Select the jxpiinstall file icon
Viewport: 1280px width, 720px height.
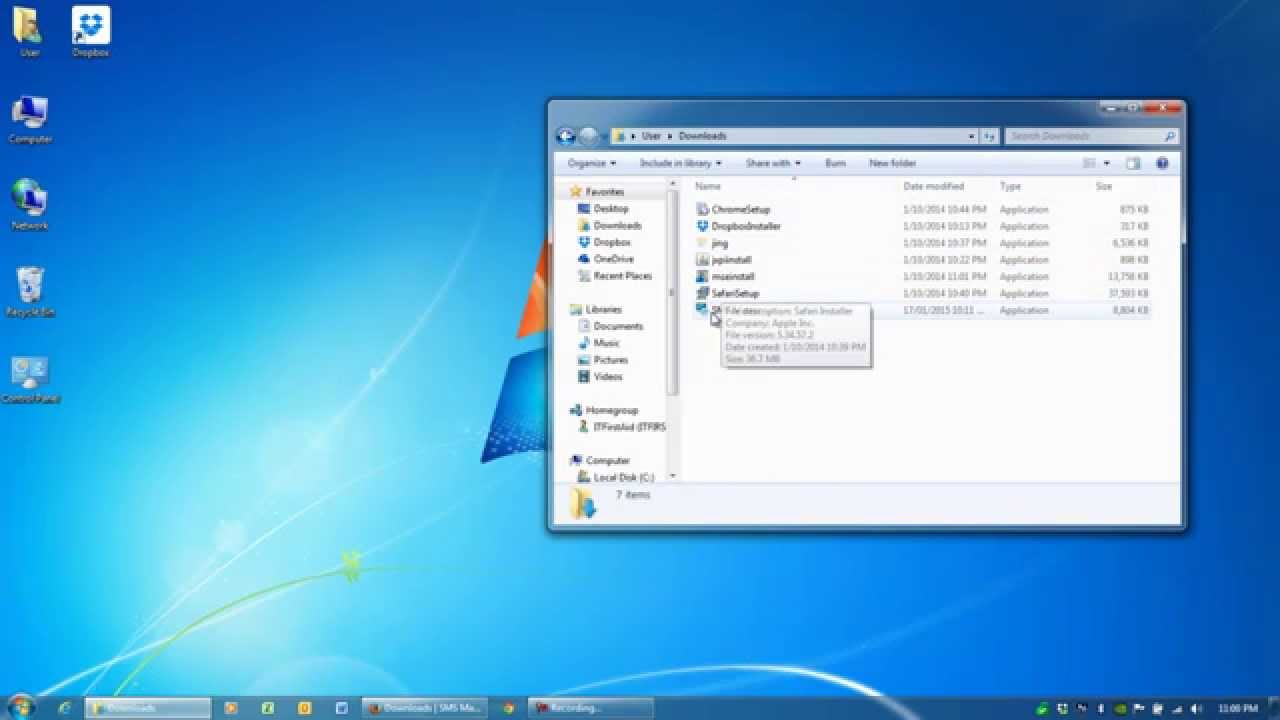tap(702, 260)
